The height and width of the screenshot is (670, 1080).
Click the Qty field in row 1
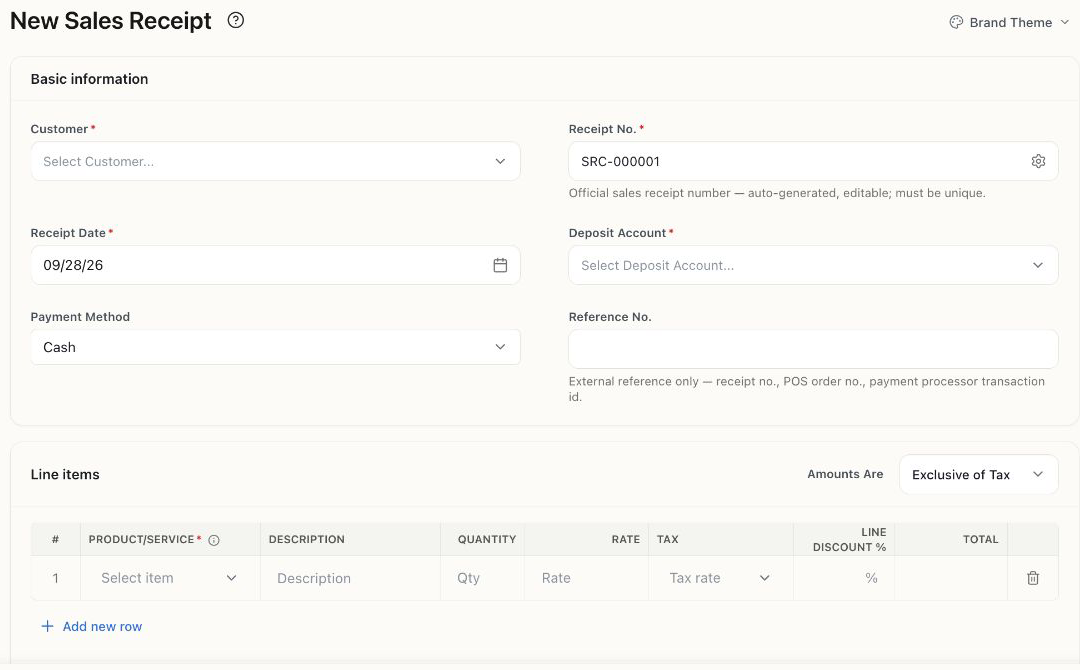tap(482, 578)
